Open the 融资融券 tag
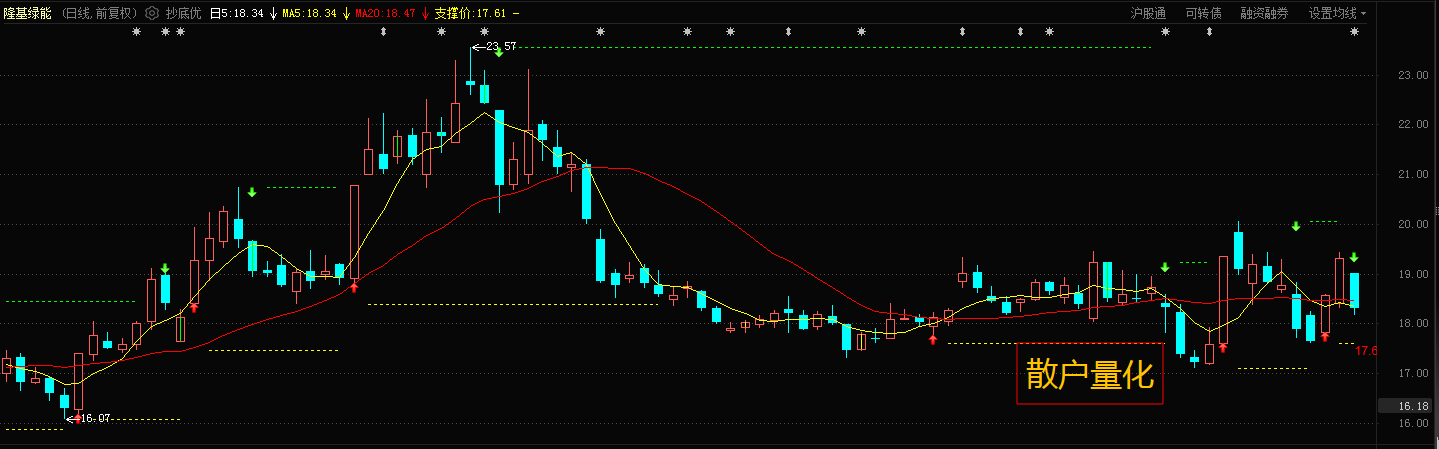Screen dimensions: 1439x449 [x=1264, y=13]
